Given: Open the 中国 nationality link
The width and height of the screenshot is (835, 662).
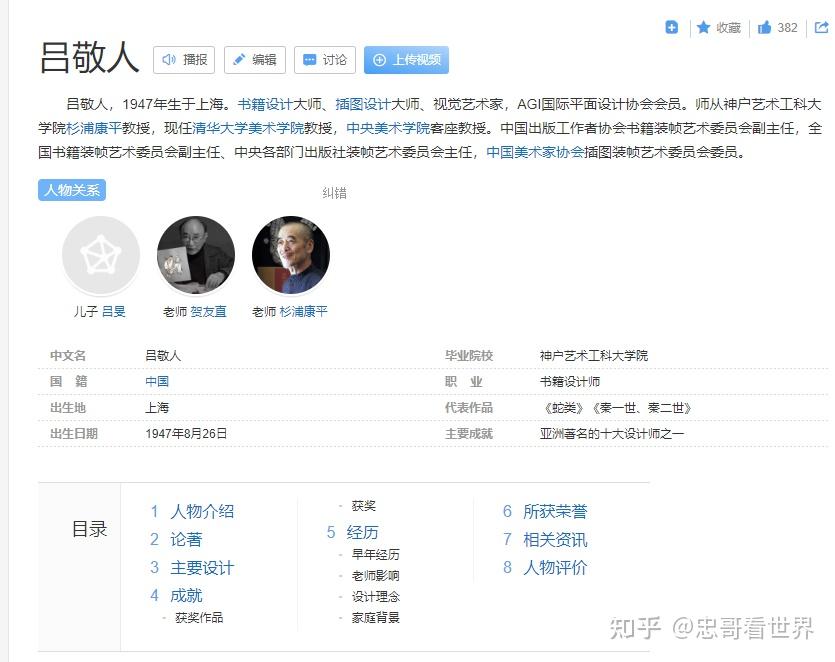Looking at the screenshot, I should point(157,381).
